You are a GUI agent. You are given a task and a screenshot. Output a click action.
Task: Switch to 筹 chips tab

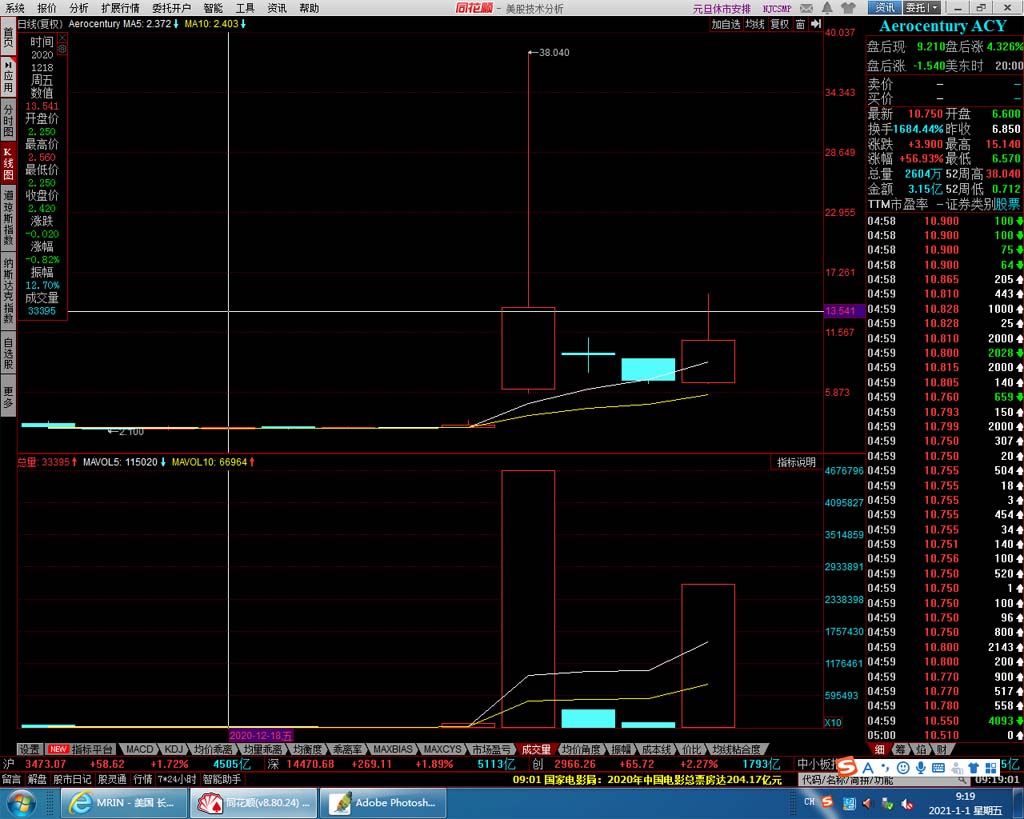901,749
